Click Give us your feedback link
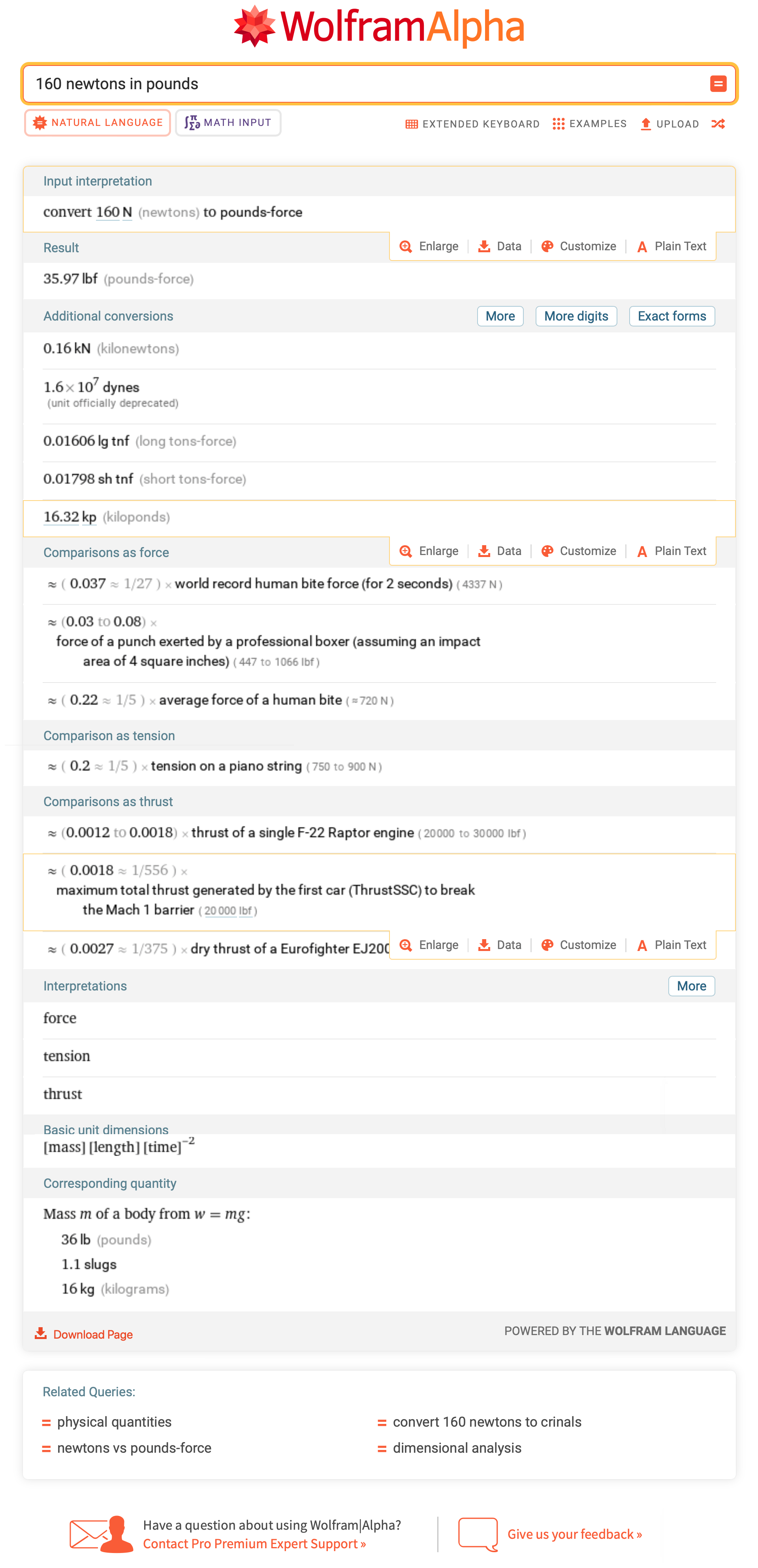This screenshot has width=758, height=1568. click(x=574, y=1534)
